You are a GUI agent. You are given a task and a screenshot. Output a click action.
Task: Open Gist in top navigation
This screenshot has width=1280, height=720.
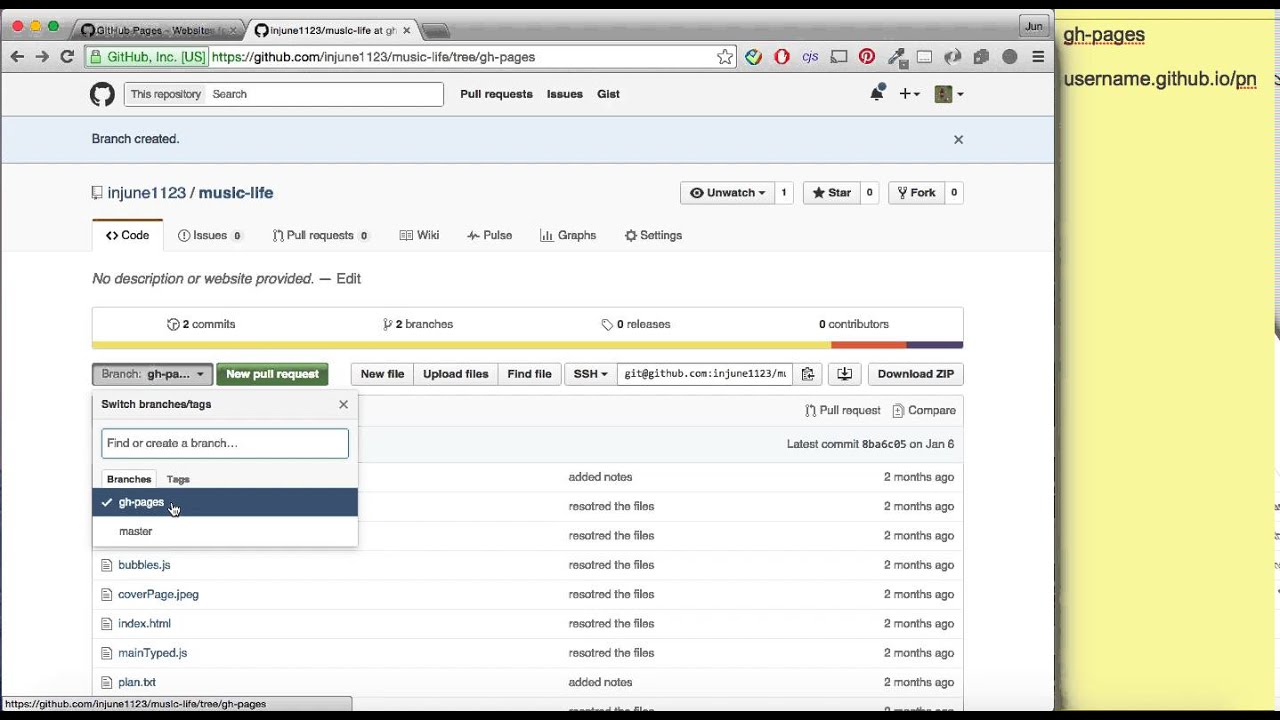[x=608, y=94]
